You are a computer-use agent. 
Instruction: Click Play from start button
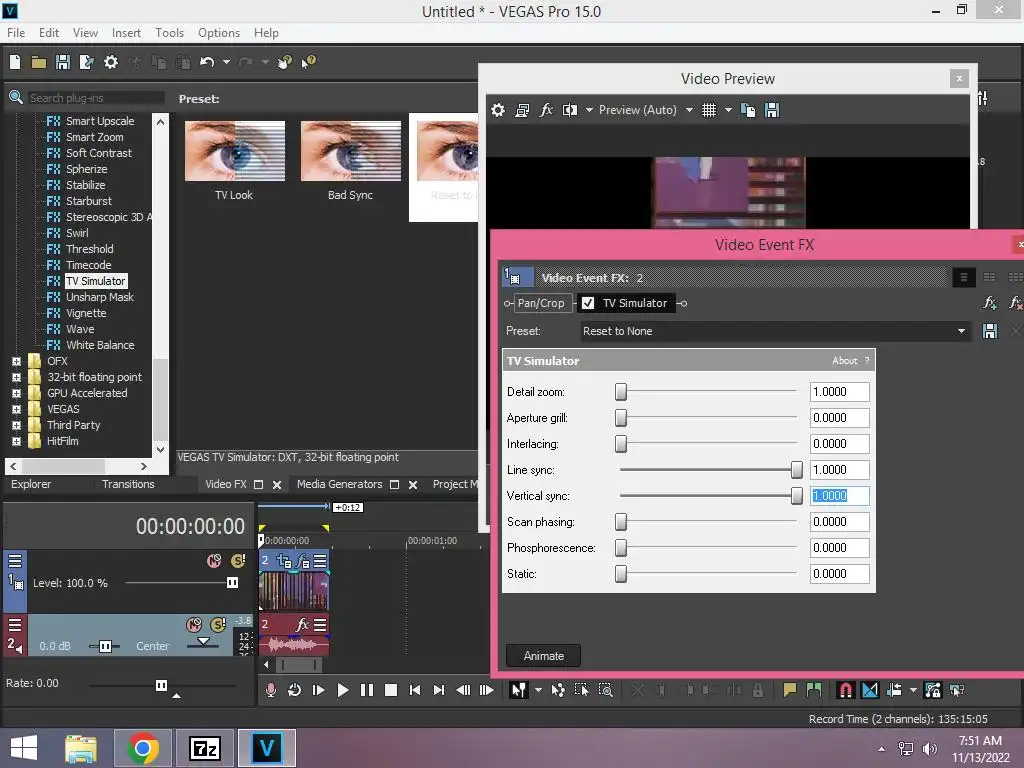pos(319,690)
